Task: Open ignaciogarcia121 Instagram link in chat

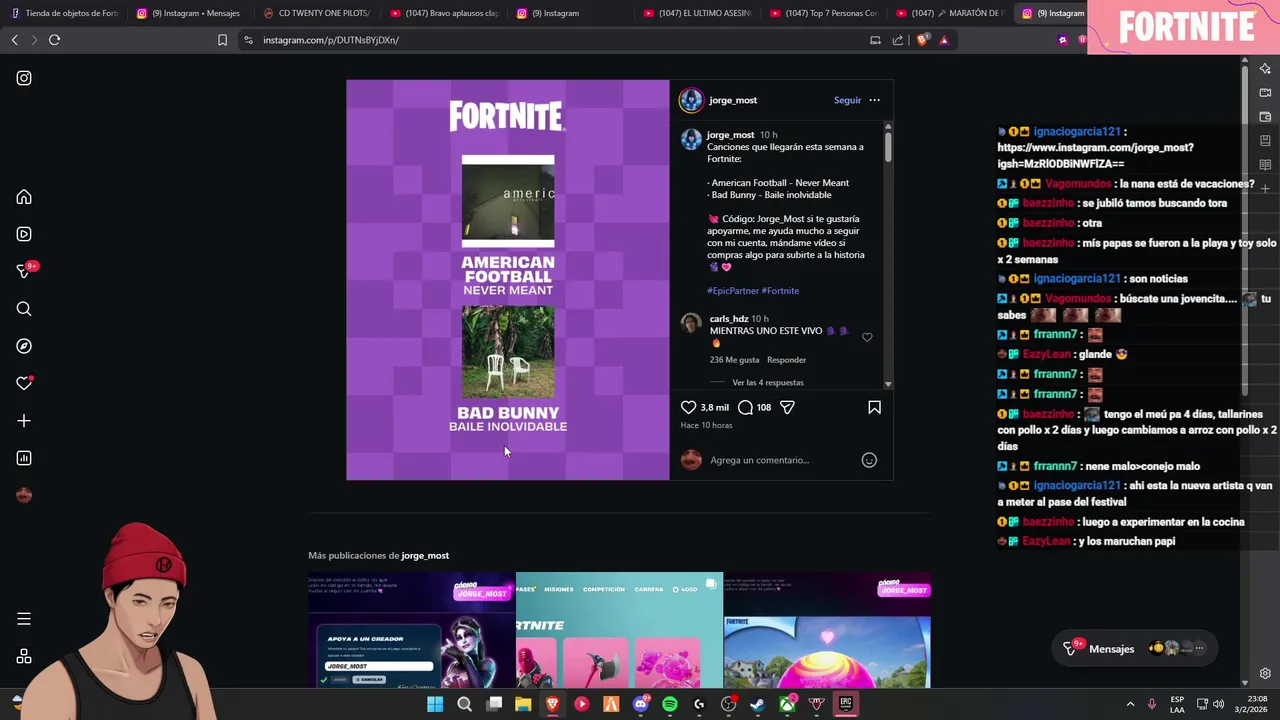Action: coord(1095,155)
